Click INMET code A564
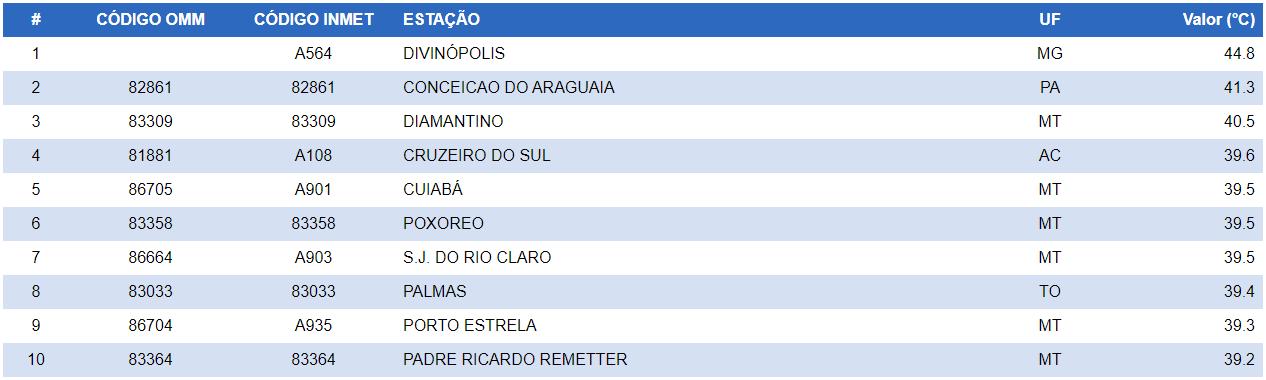Screen dimensions: 1266x380 pyautogui.click(x=313, y=54)
